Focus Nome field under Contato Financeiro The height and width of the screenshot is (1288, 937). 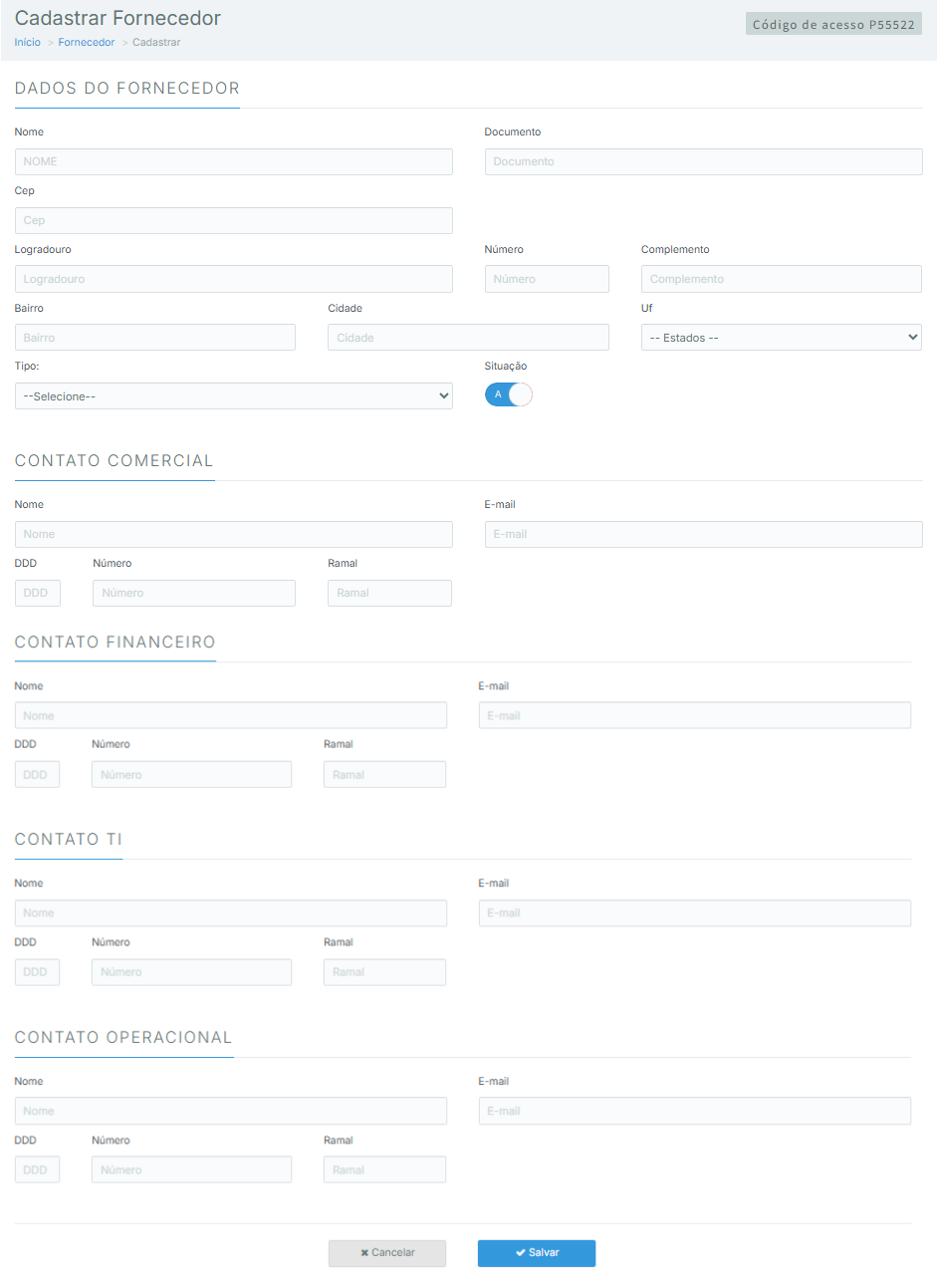231,715
